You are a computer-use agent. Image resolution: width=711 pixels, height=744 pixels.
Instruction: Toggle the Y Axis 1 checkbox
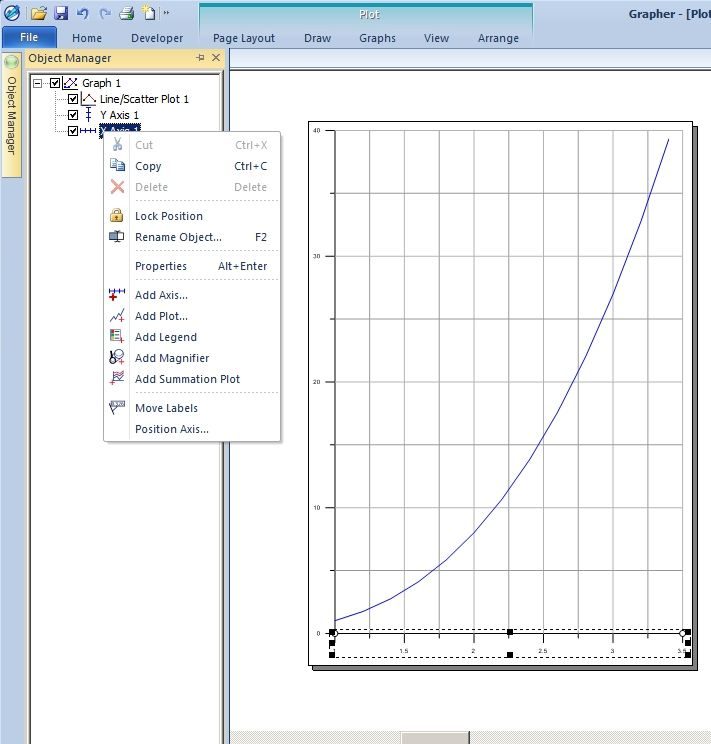pos(73,115)
